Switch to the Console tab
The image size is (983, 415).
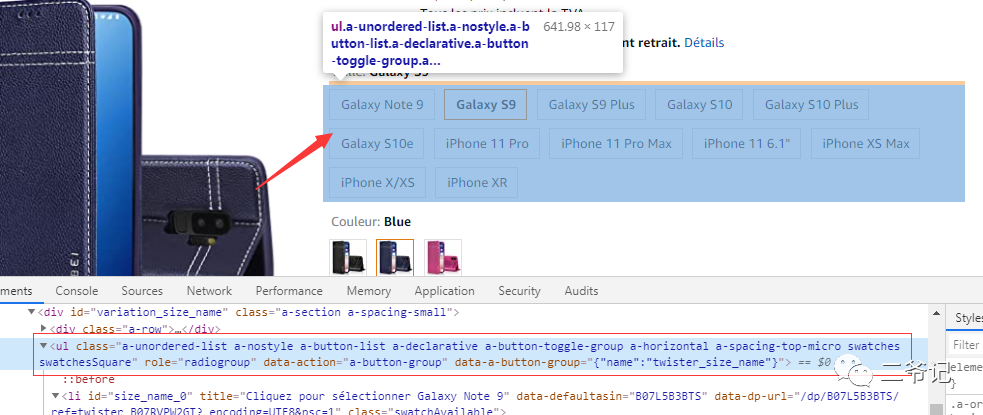tap(76, 291)
